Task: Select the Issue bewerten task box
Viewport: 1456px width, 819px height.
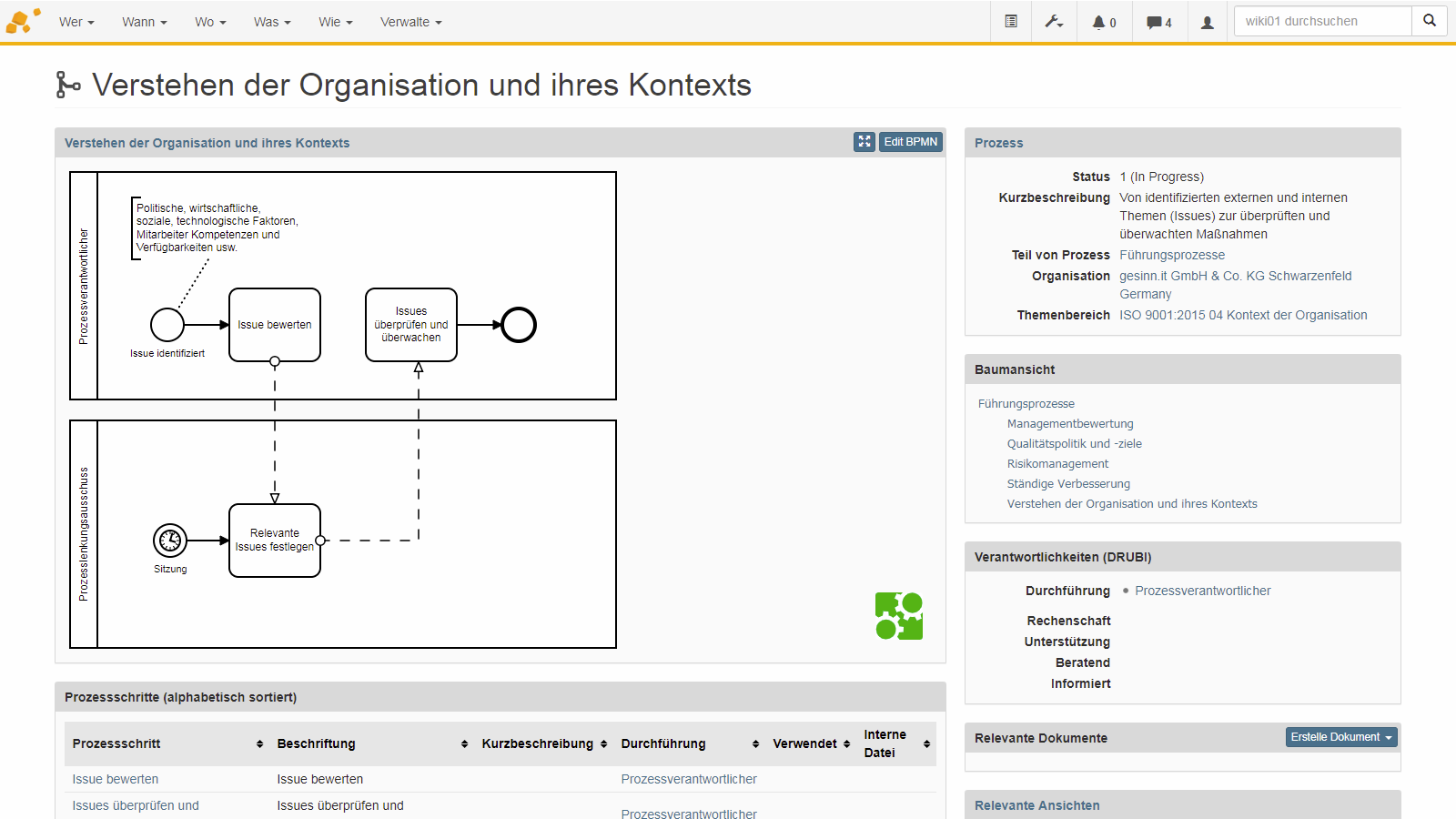Action: click(275, 325)
